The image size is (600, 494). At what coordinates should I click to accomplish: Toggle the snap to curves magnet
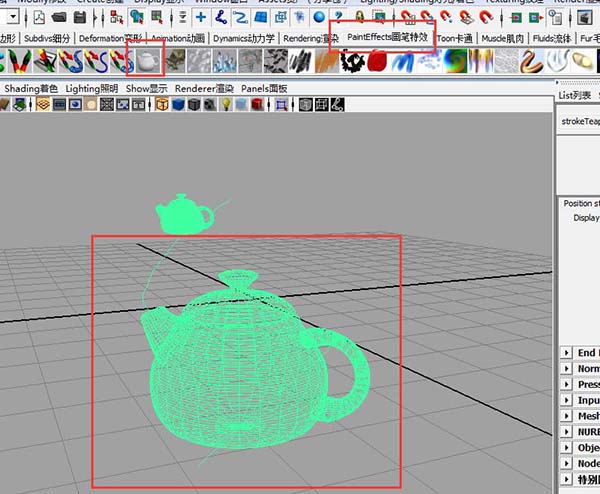pyautogui.click(x=427, y=17)
